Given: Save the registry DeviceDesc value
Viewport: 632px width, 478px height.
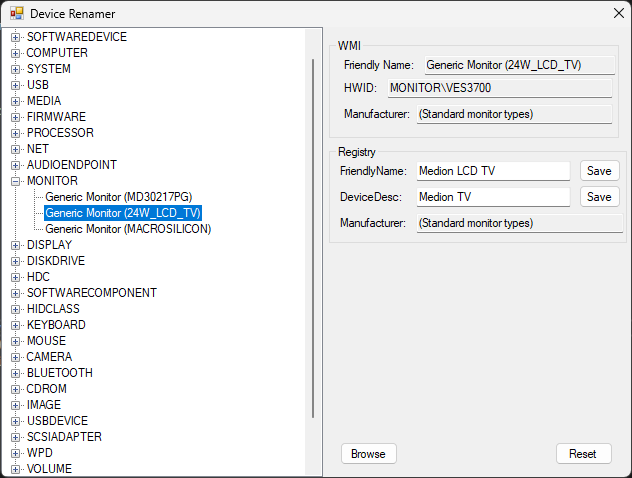Looking at the screenshot, I should (x=599, y=197).
